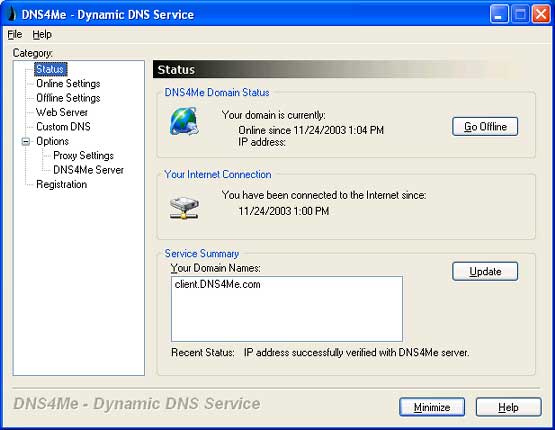
Task: Select Online Settings category
Action: click(x=68, y=84)
